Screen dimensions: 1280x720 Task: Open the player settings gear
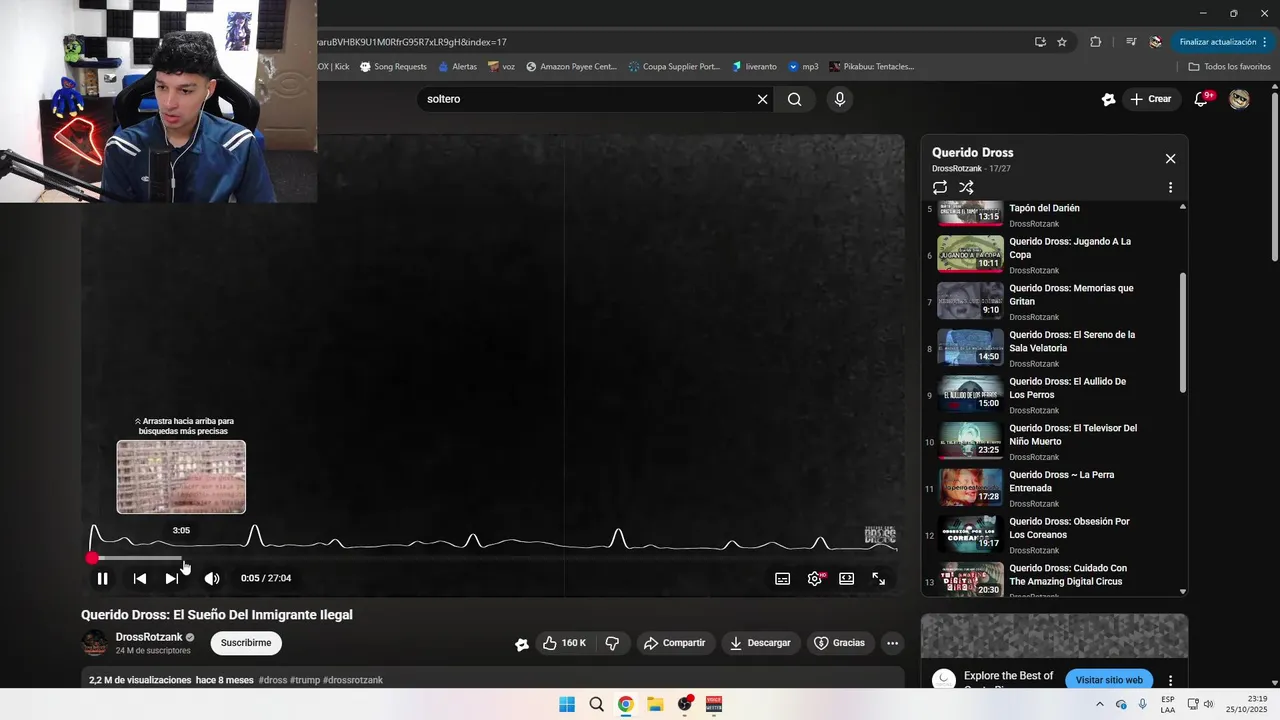[815, 578]
